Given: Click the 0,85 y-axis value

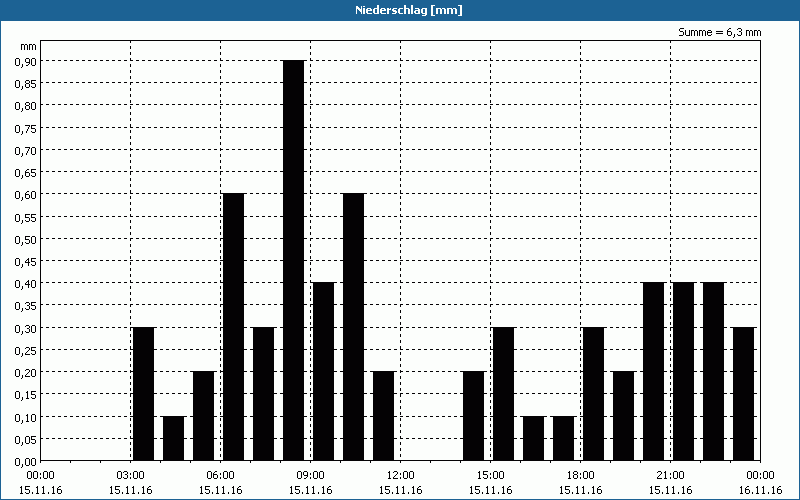Looking at the screenshot, I should 26,83.
